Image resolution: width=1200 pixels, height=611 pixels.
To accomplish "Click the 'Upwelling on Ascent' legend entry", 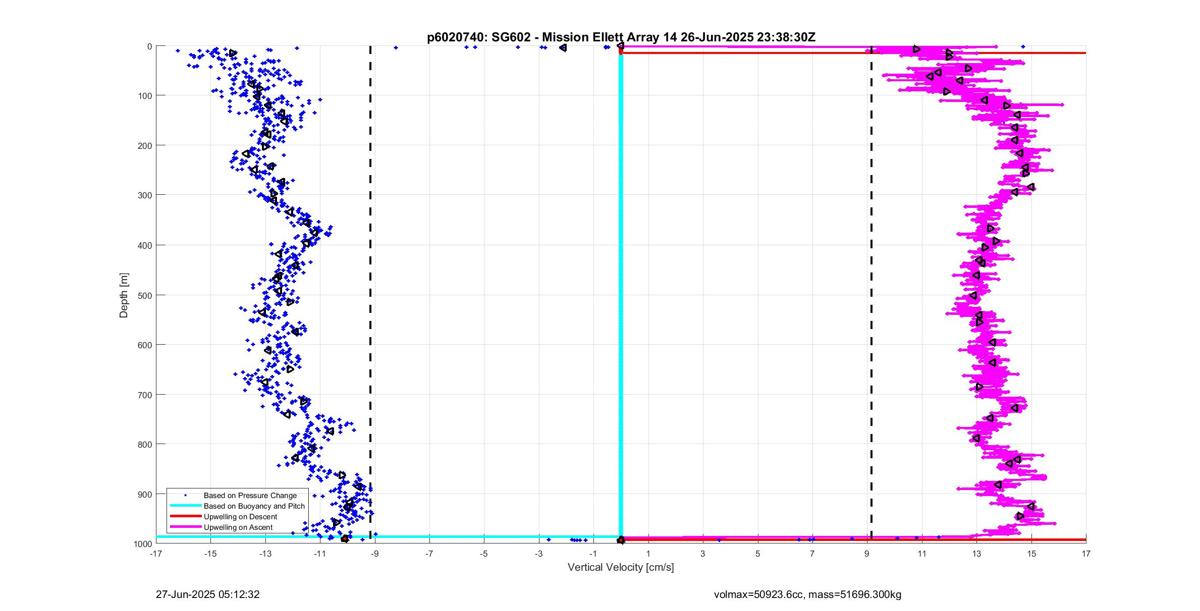I will click(x=238, y=527).
